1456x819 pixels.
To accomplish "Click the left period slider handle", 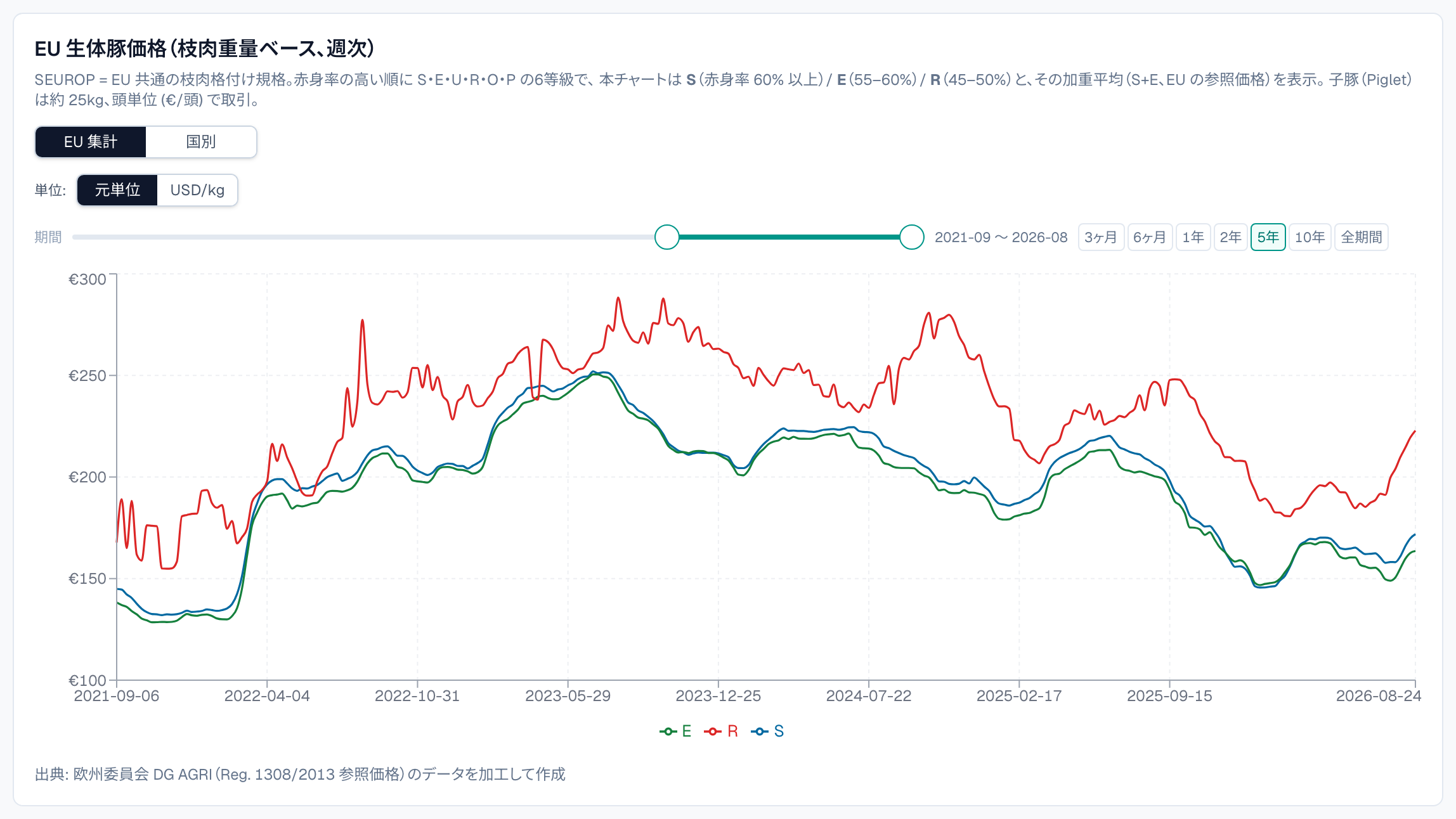I will tap(667, 237).
